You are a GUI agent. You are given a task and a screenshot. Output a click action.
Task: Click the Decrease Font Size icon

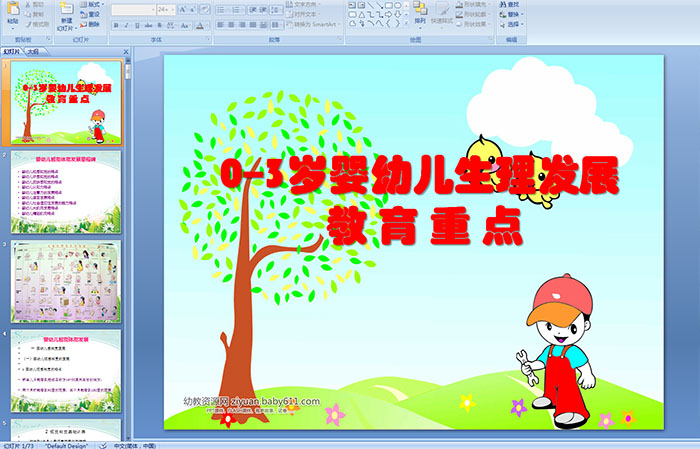[x=193, y=9]
